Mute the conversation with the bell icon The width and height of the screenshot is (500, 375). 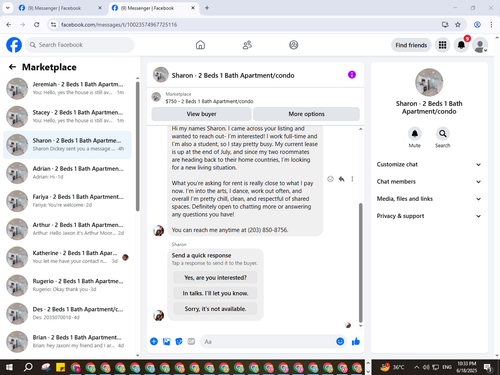point(415,134)
